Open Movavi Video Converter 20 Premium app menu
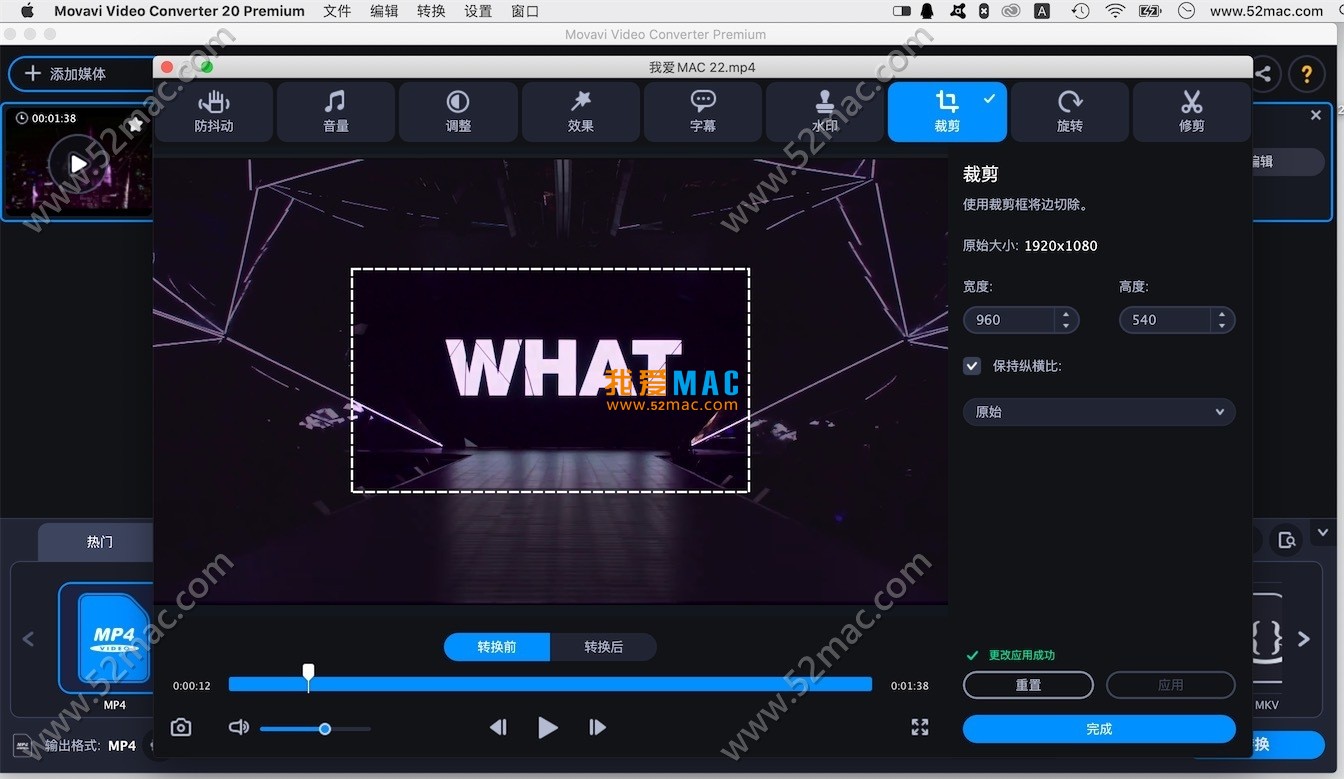 (179, 11)
